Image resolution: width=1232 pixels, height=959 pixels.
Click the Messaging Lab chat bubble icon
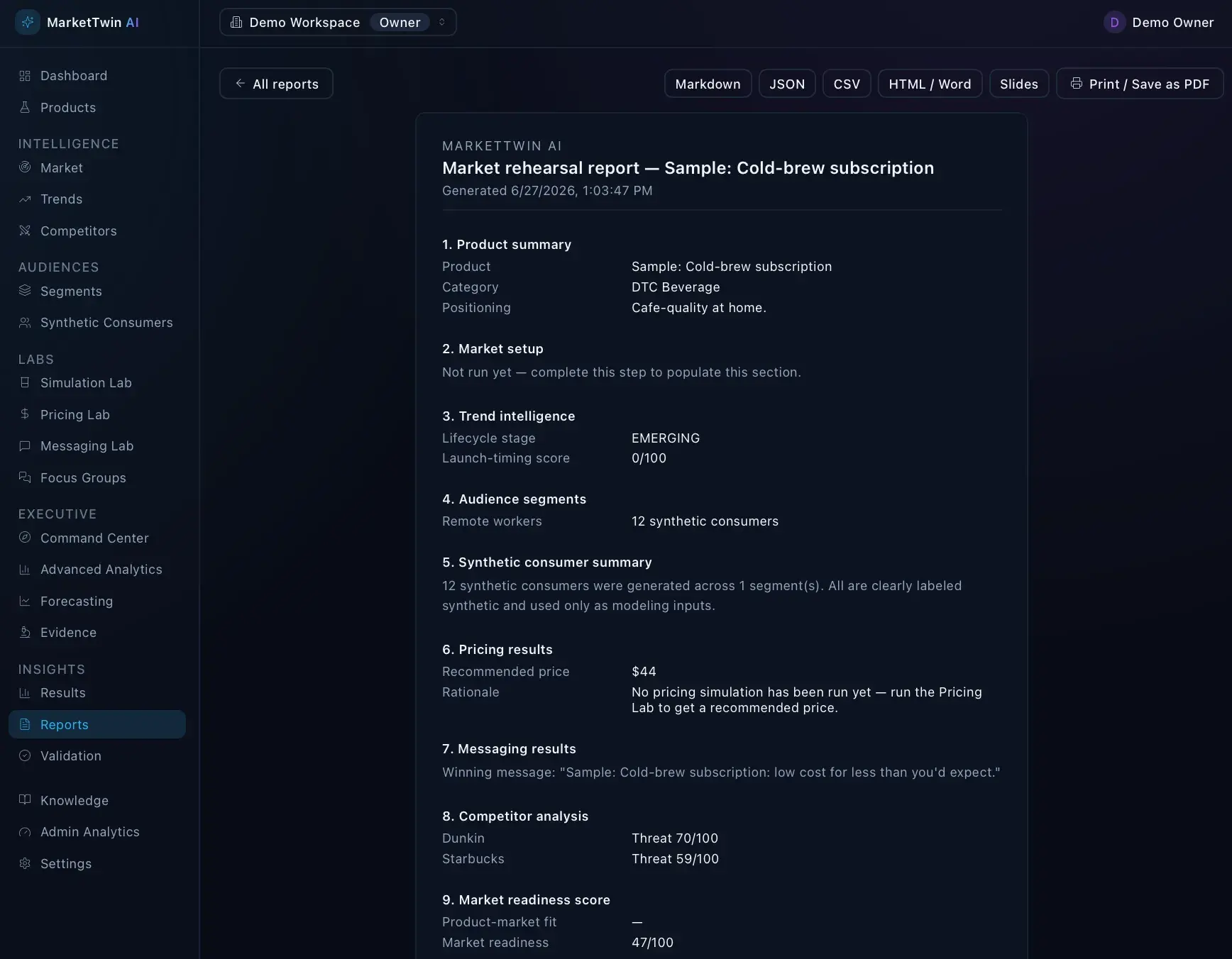(x=25, y=446)
